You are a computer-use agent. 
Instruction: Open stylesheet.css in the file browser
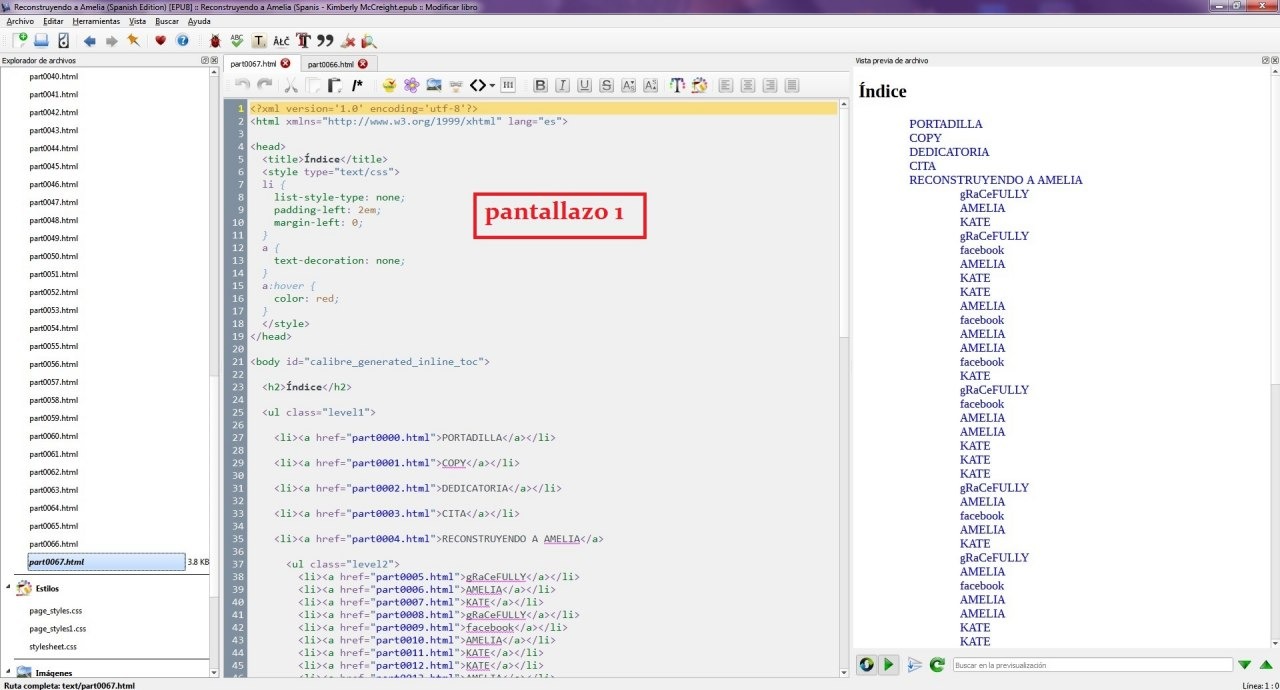(x=55, y=647)
